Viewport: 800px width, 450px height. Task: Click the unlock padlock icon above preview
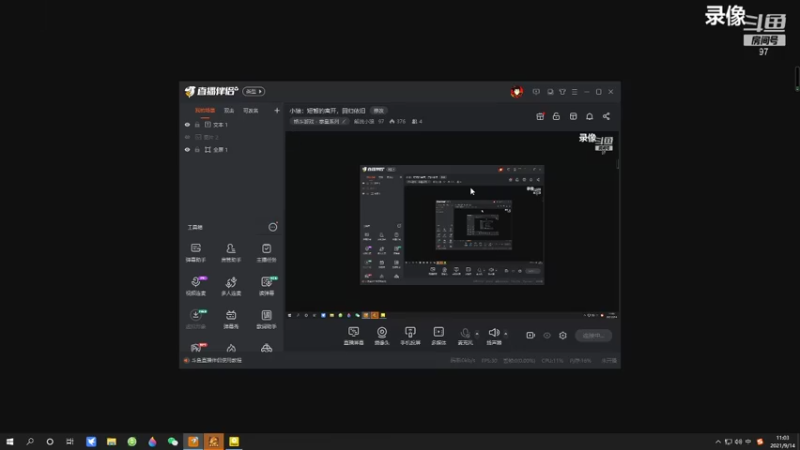click(x=556, y=116)
